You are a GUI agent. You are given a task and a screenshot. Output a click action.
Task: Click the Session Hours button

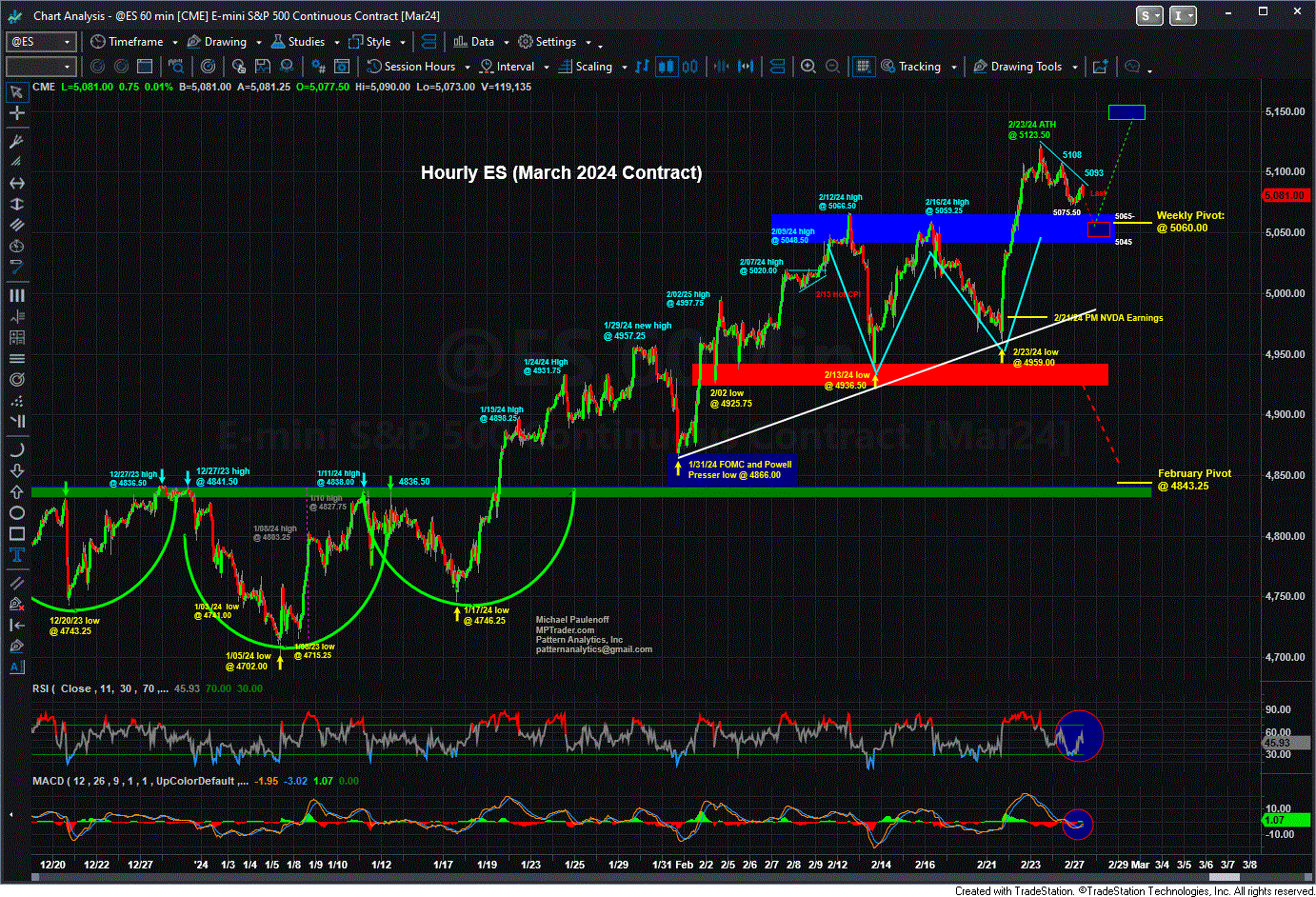pyautogui.click(x=411, y=67)
